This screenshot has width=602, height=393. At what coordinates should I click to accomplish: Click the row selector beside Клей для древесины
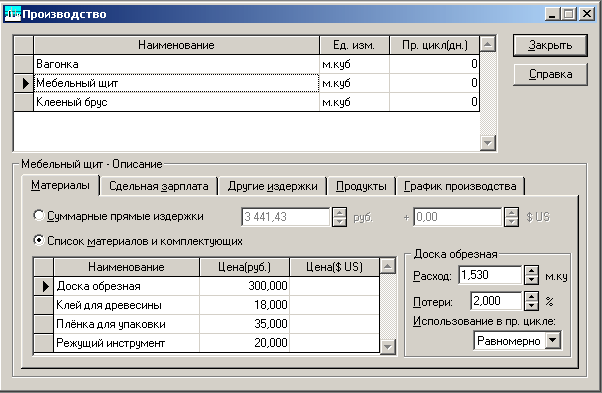pyautogui.click(x=43, y=305)
